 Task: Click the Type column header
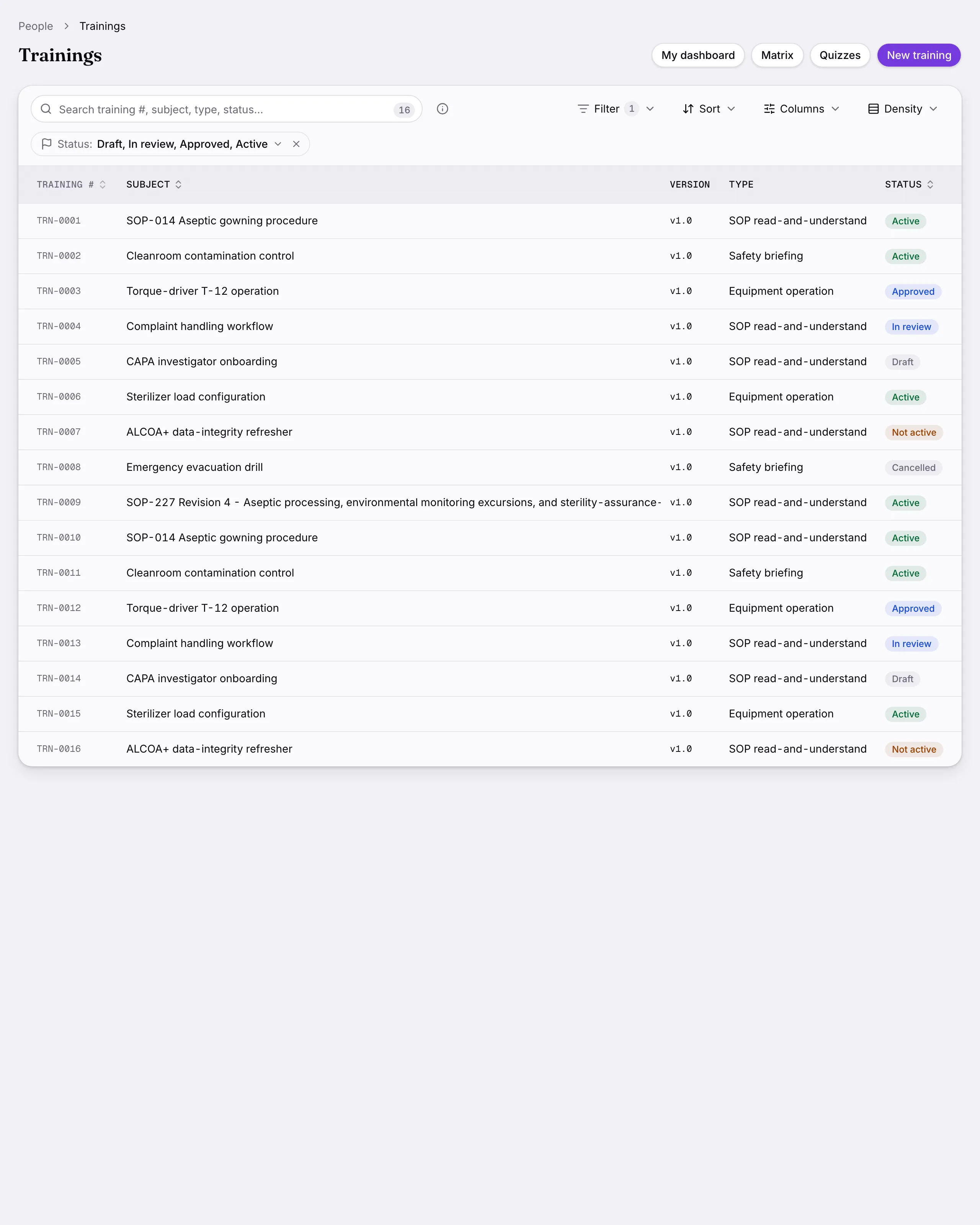(x=741, y=184)
